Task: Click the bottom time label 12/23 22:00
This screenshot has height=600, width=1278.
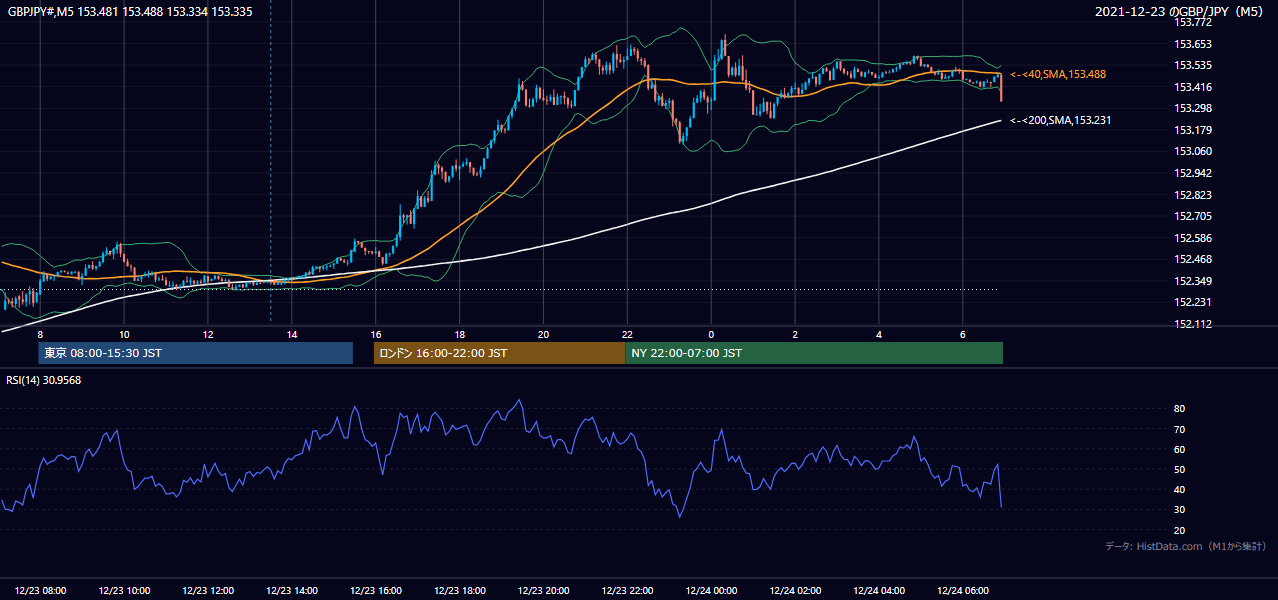Action: tap(627, 591)
